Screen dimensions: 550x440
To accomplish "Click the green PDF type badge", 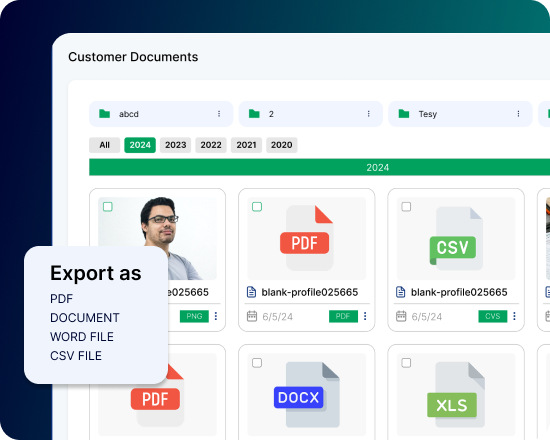I will click(343, 316).
